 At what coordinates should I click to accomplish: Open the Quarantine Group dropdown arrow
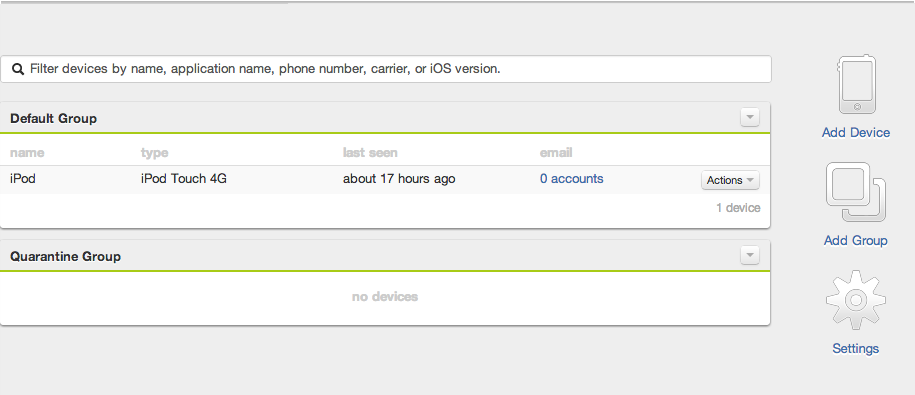coord(750,255)
